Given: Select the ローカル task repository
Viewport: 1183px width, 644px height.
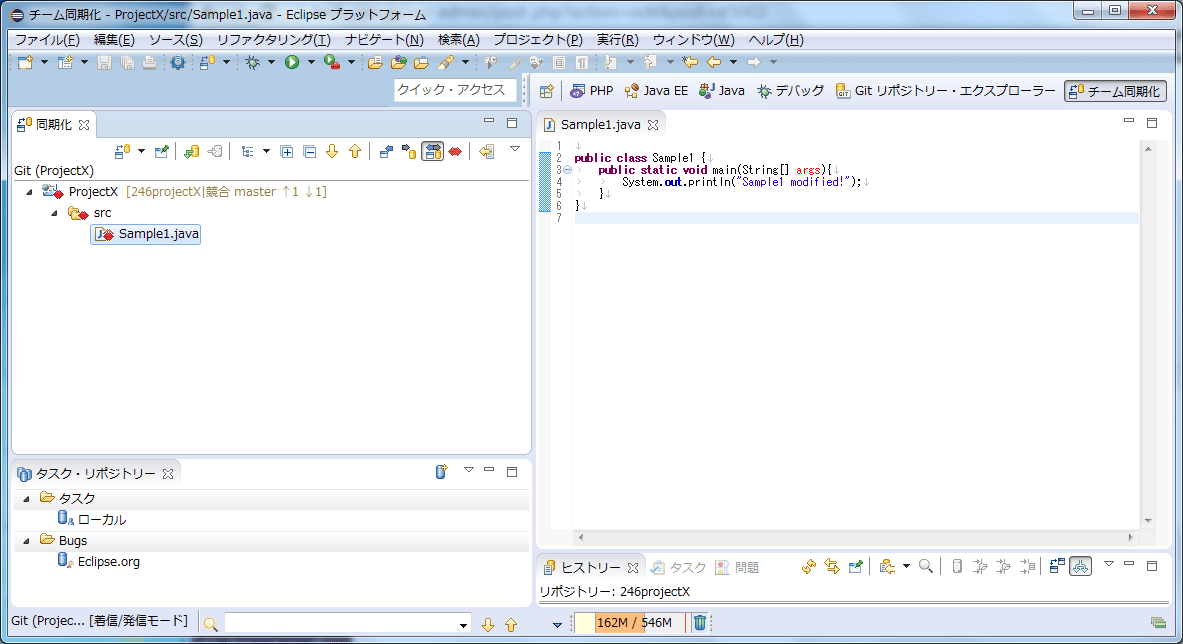Looking at the screenshot, I should tap(92, 520).
